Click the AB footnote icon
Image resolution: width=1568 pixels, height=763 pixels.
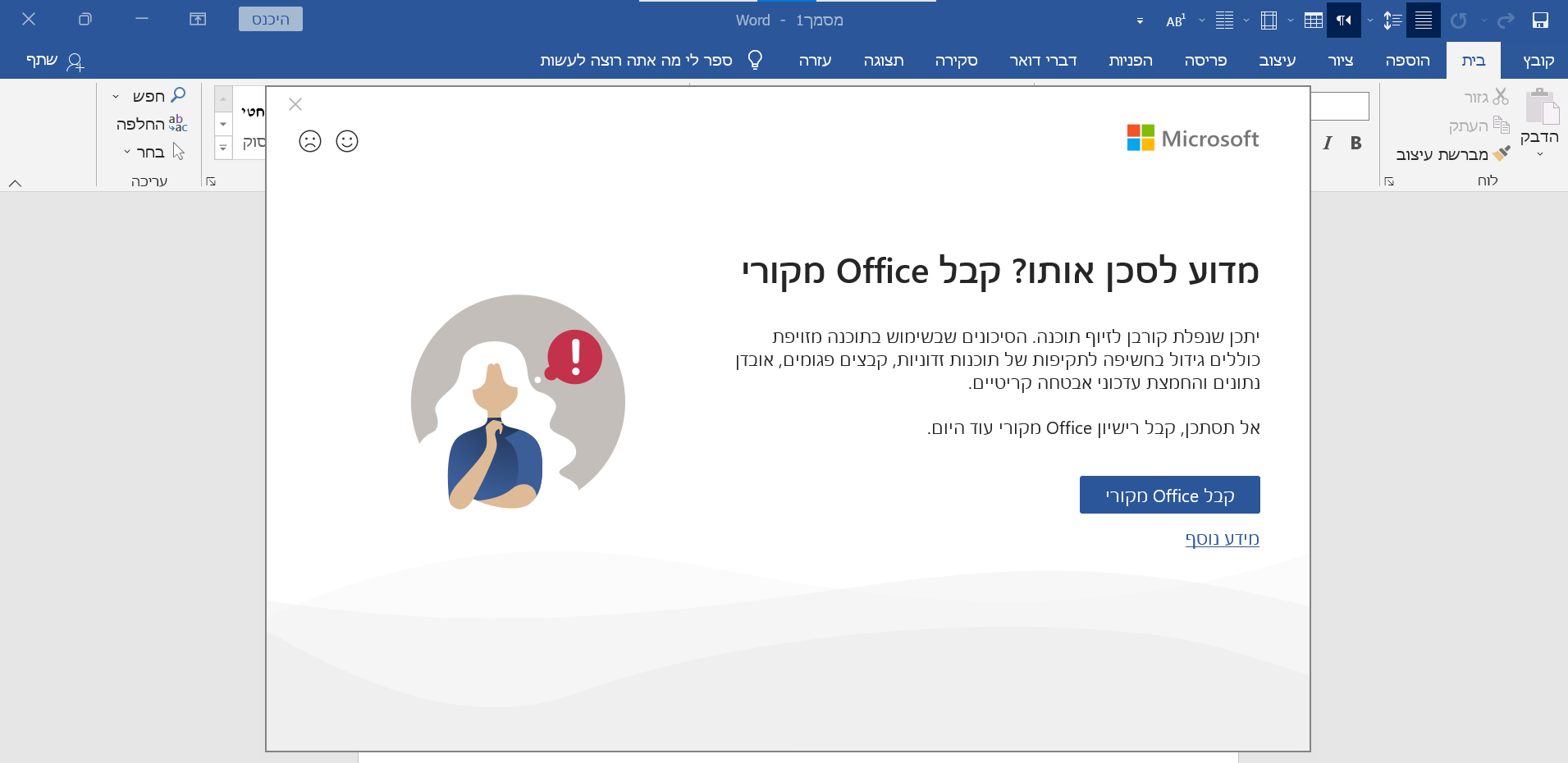[1176, 21]
